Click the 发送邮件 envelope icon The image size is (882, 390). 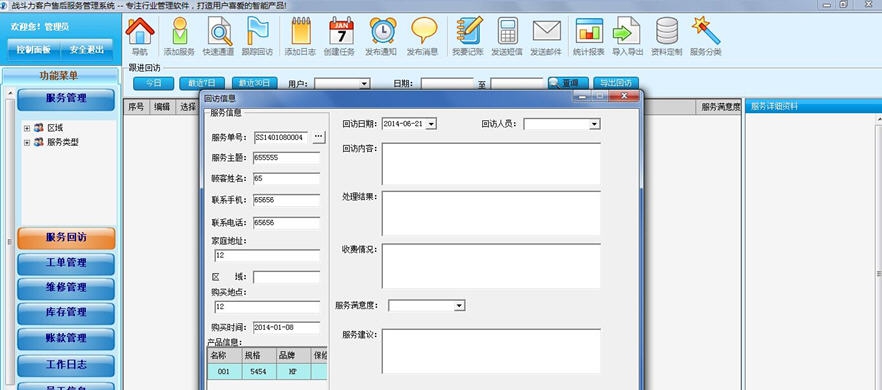547,30
